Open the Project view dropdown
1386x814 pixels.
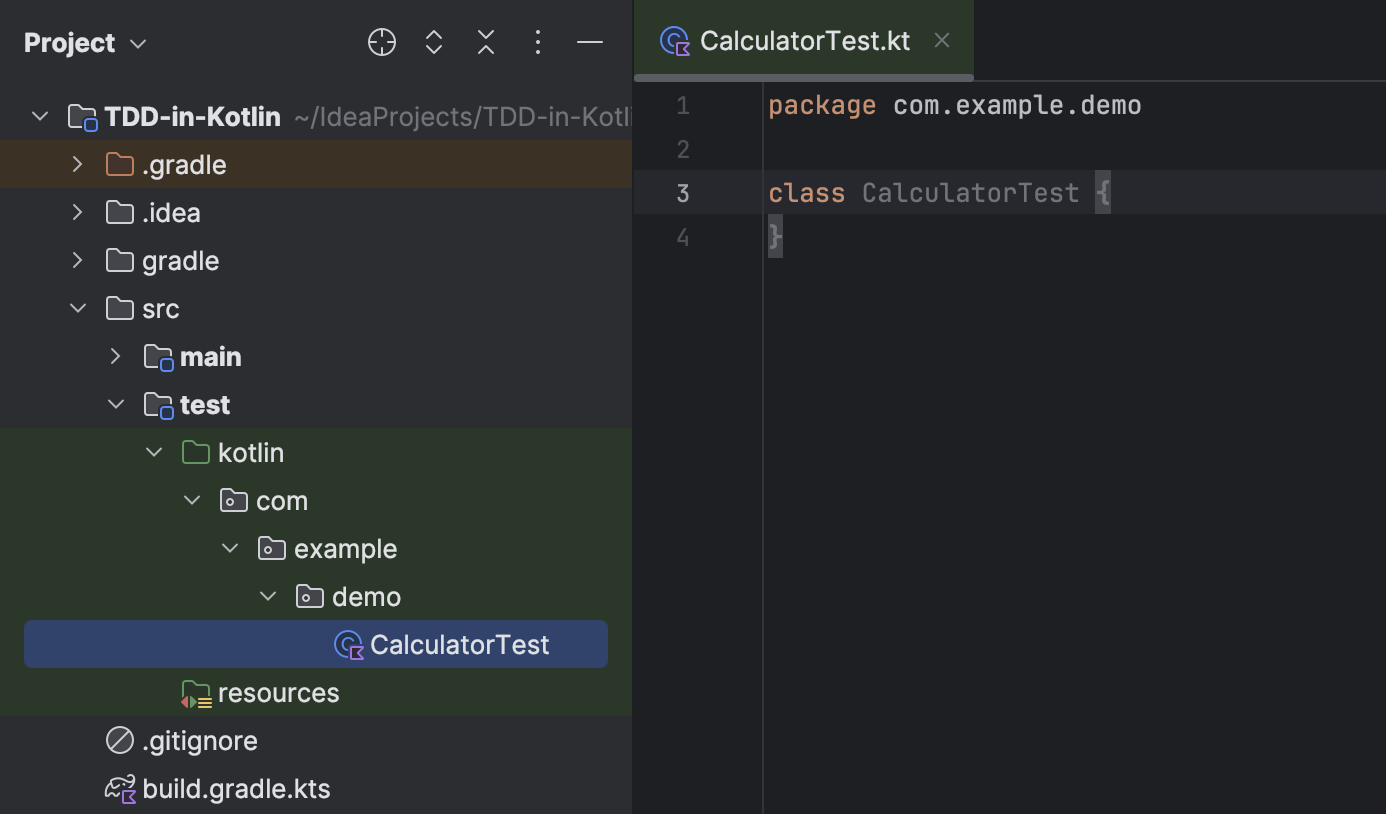pos(85,43)
